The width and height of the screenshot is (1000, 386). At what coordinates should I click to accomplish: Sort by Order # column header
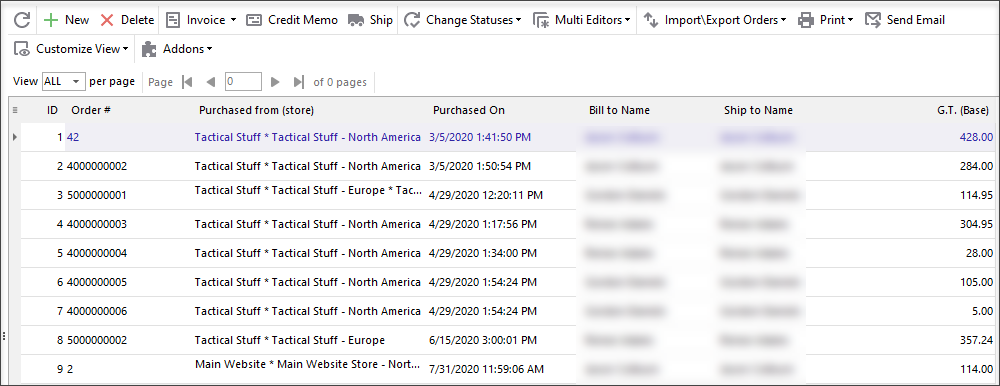tap(91, 110)
